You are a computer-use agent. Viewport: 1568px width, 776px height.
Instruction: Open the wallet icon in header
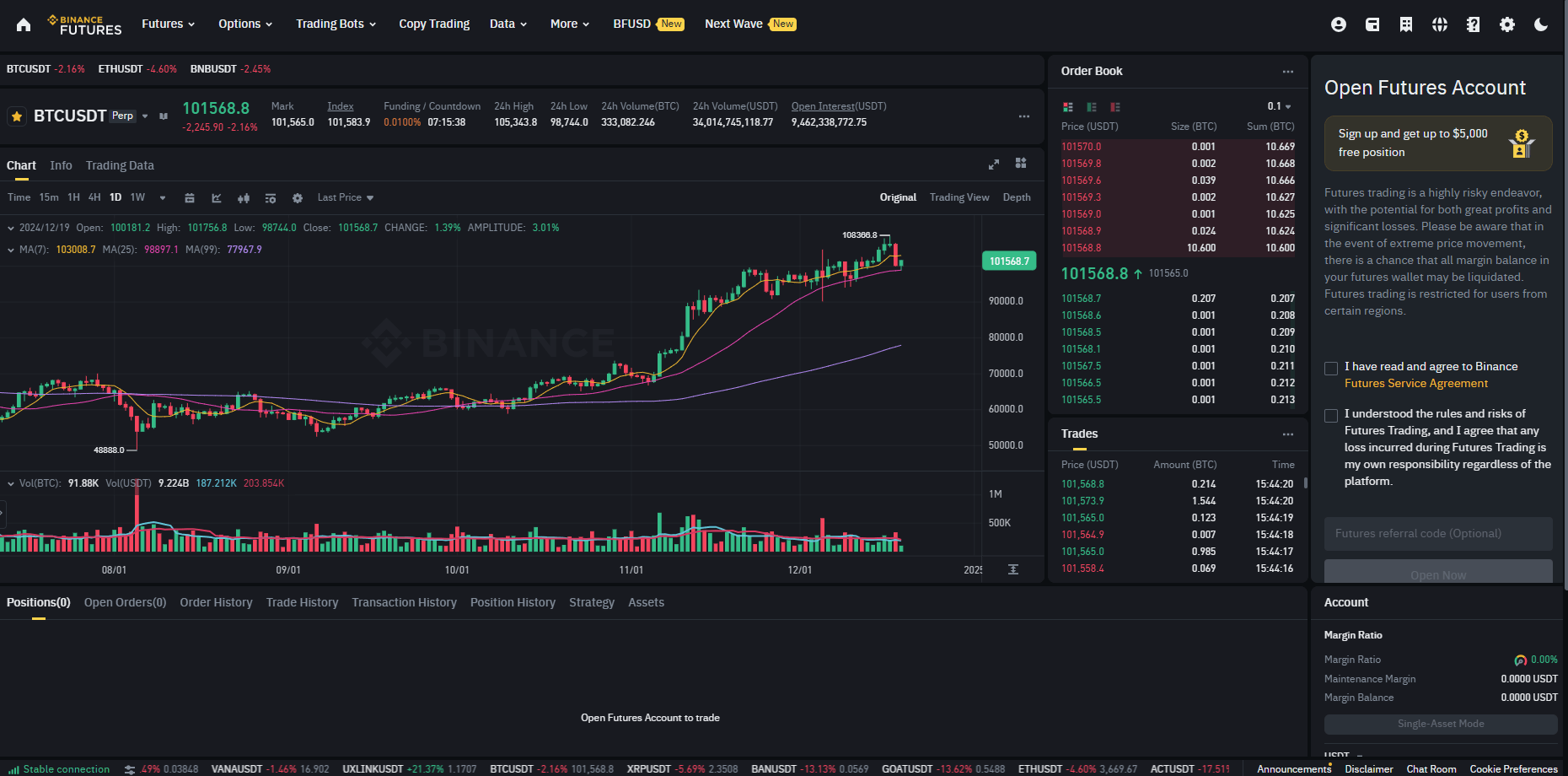1372,24
